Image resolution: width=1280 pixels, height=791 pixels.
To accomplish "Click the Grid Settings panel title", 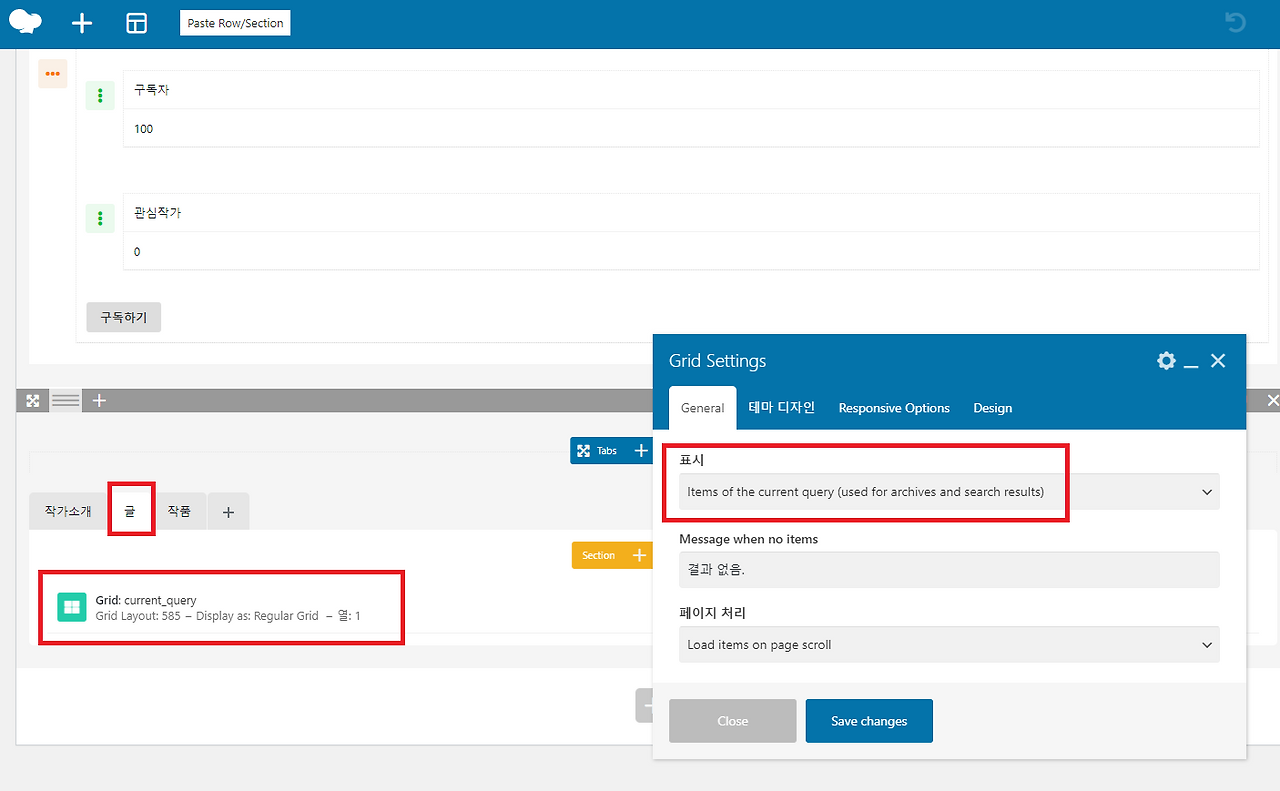I will [x=718, y=361].
